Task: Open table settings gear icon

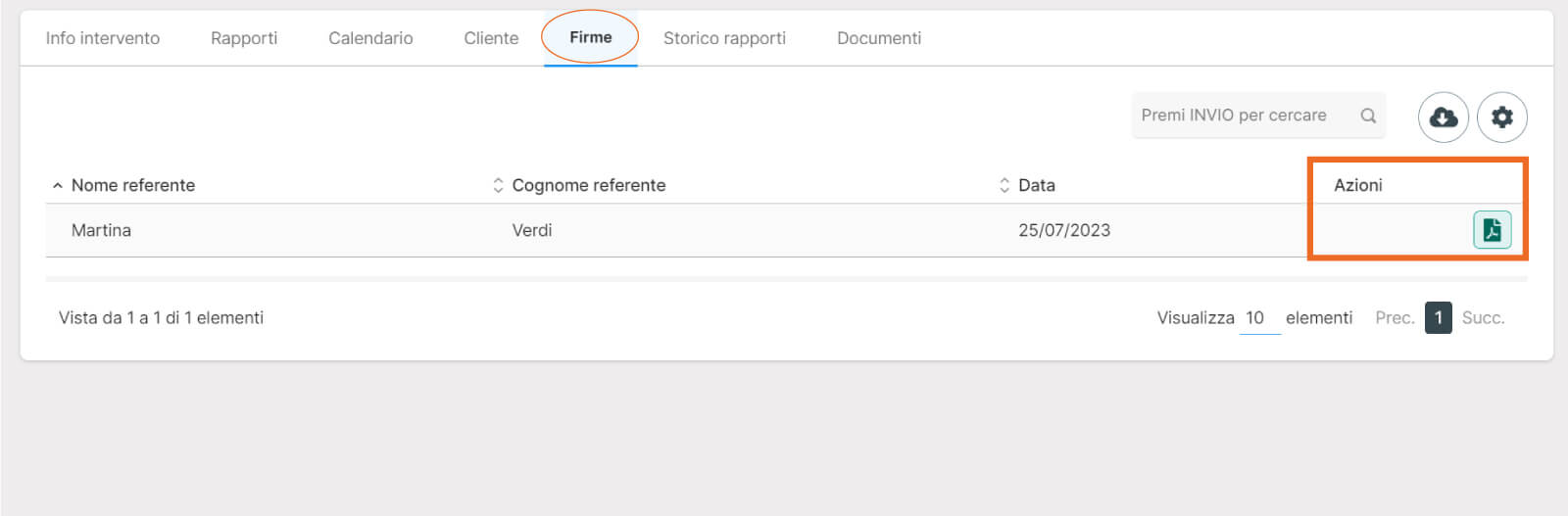Action: [1501, 117]
